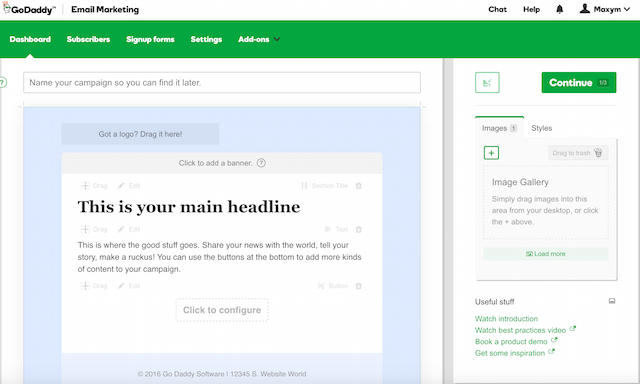Click the Continue button
The width and height of the screenshot is (640, 384).
tap(578, 82)
